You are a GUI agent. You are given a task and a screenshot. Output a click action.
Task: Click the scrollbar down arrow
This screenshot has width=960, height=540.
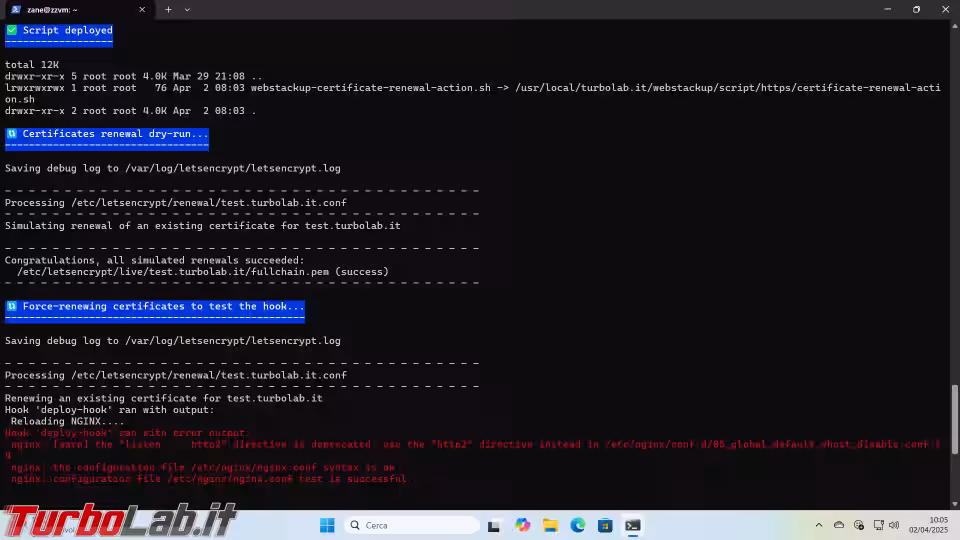coord(954,504)
